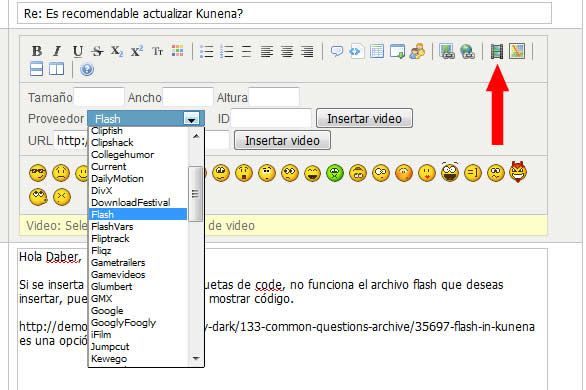
Task: Insert a map with the map icon
Action: [x=517, y=51]
